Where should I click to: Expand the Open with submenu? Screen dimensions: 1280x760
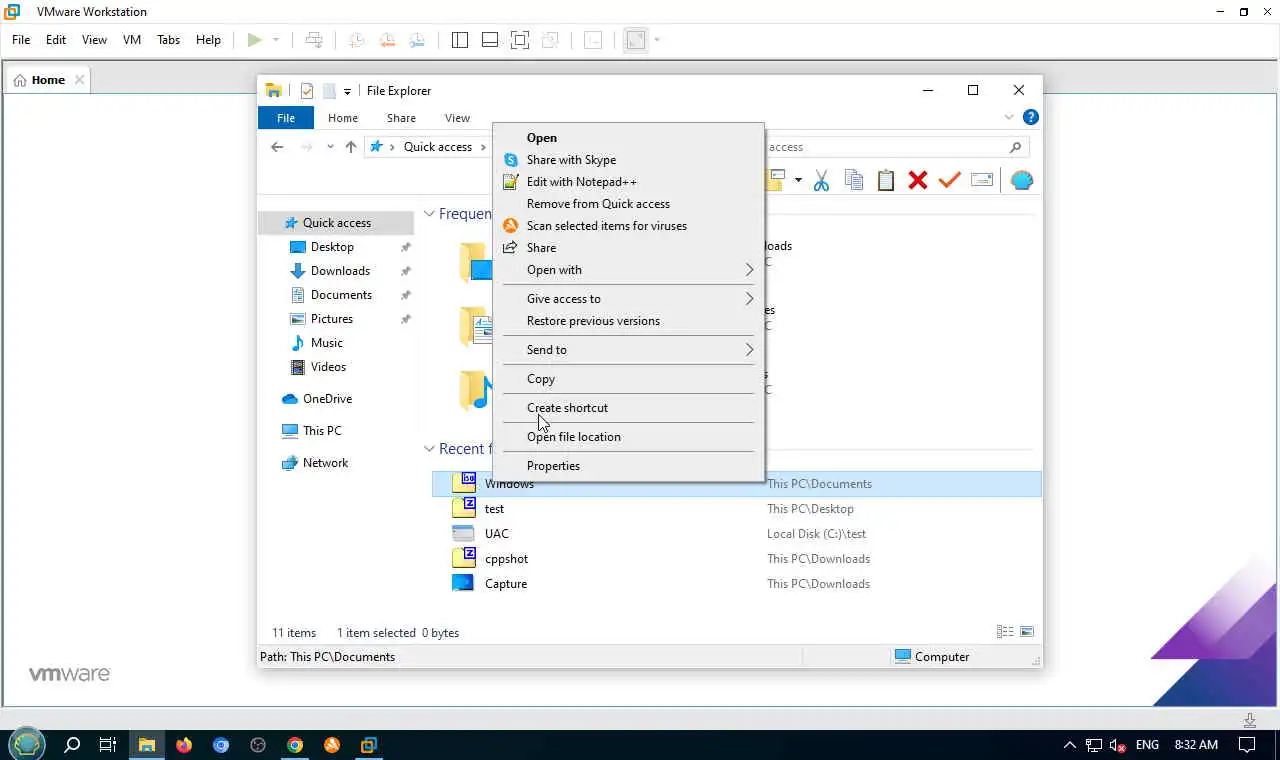(630, 270)
